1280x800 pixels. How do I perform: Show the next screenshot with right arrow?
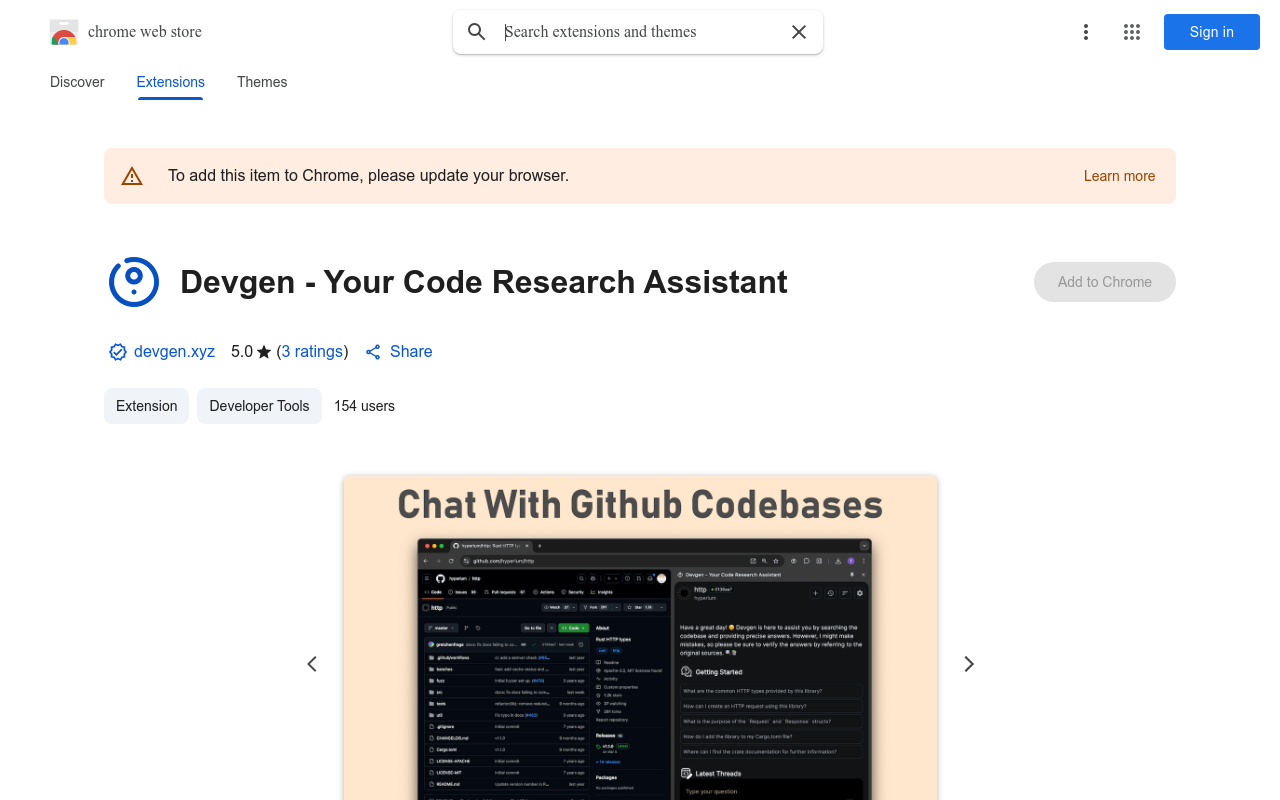coord(968,664)
